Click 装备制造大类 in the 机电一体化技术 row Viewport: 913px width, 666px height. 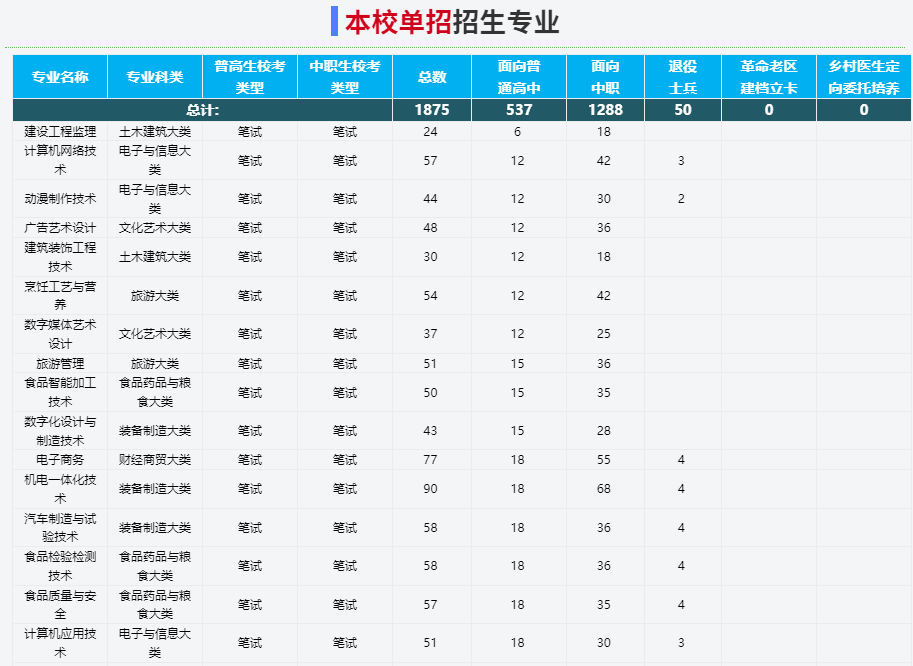point(155,489)
